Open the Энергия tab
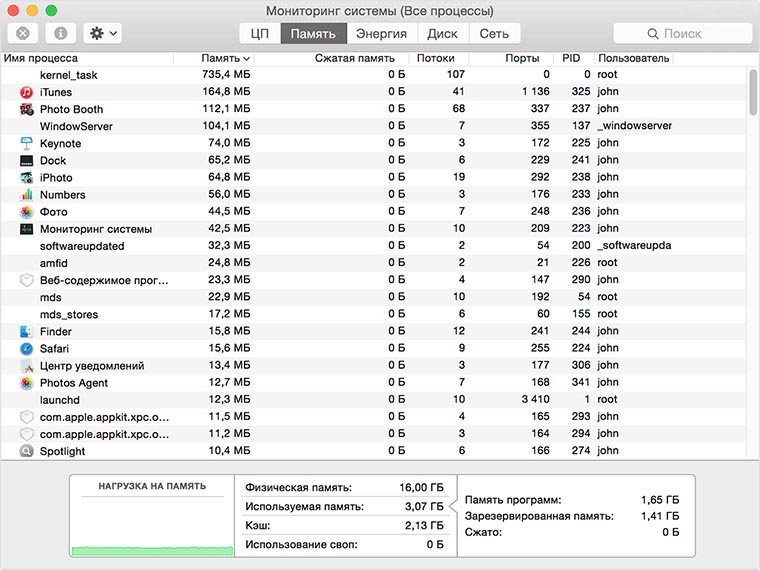 click(381, 33)
